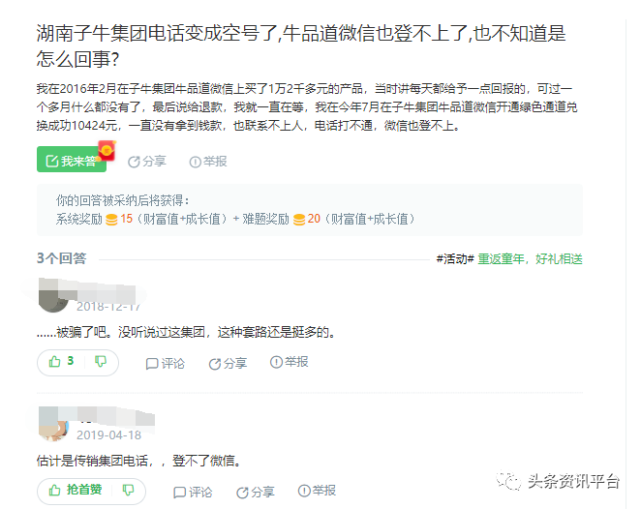Open 评论 comments on the second answer

(193, 492)
